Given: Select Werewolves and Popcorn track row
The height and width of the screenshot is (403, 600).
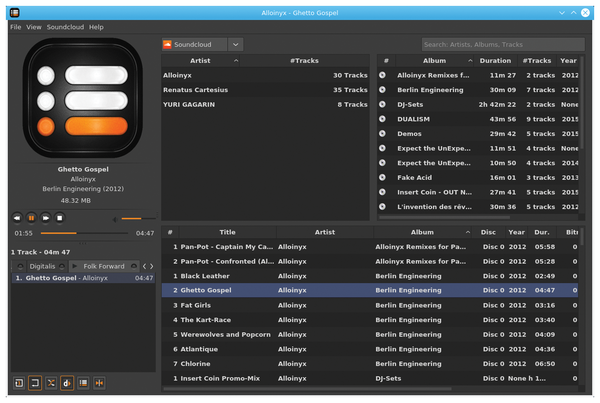Looking at the screenshot, I should click(x=370, y=334).
